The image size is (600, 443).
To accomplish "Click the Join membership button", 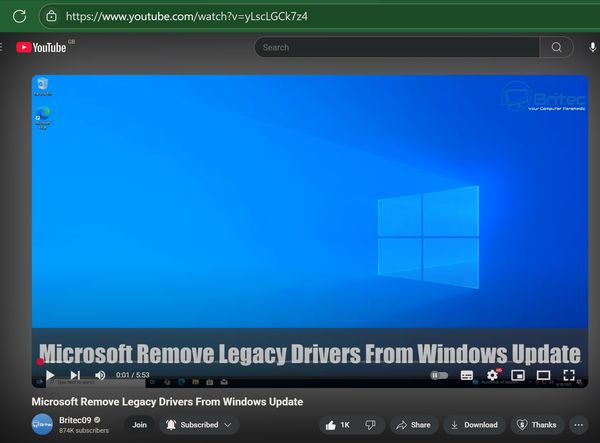I will coord(139,425).
